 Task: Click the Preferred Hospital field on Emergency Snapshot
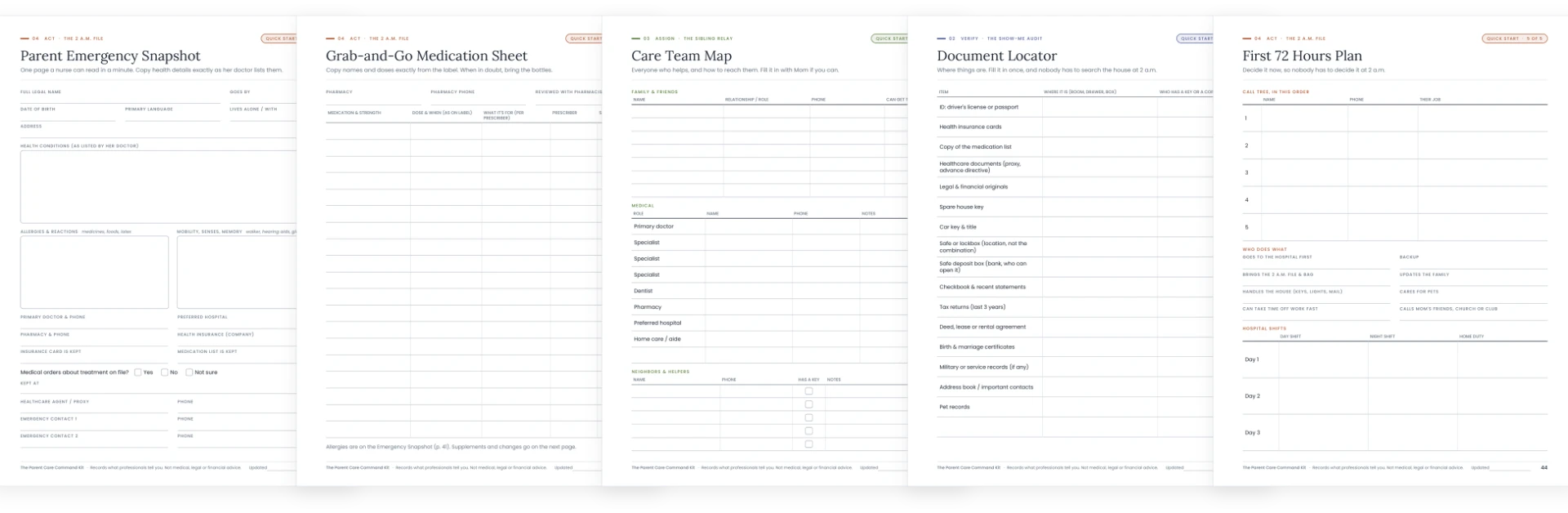point(237,321)
